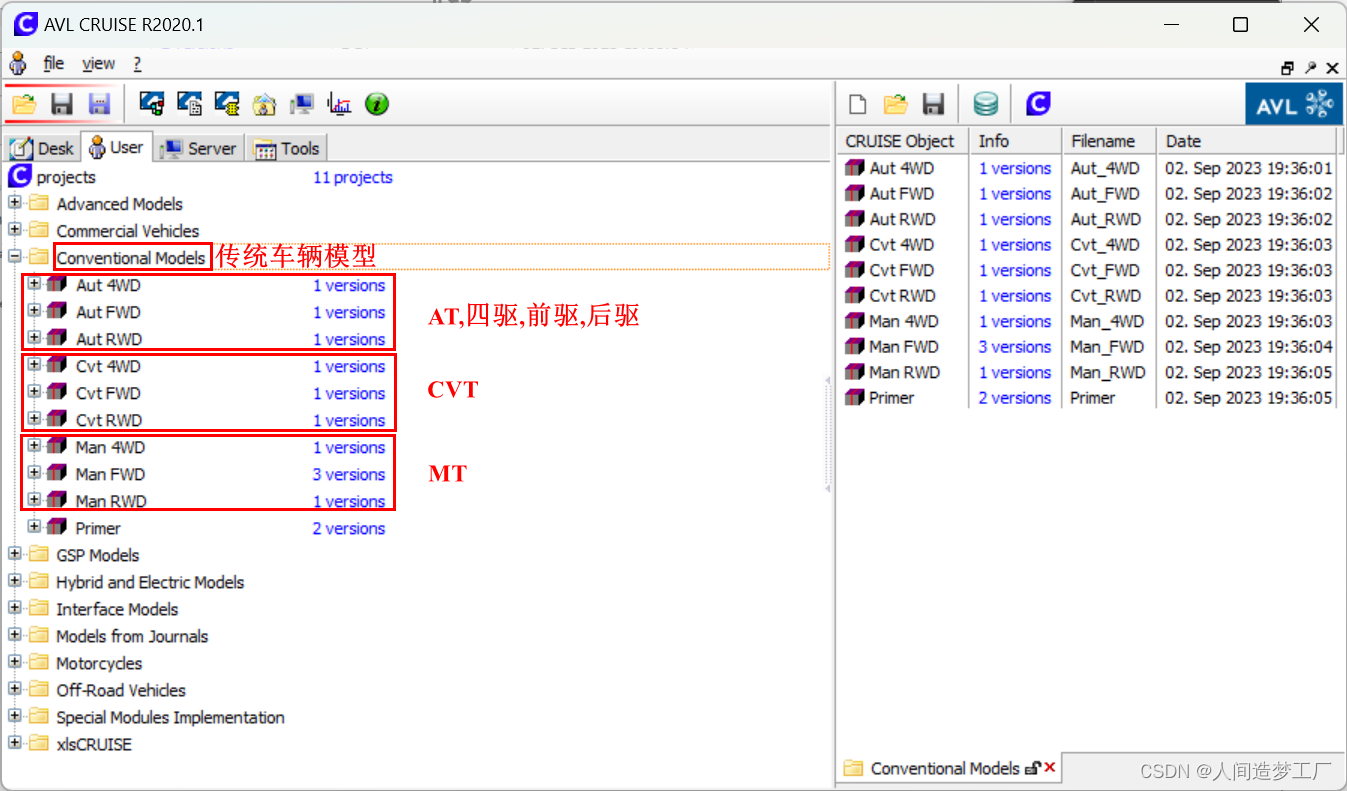Expand the Interface Models folder
Screen dimensions: 1347x791
[x=15, y=608]
